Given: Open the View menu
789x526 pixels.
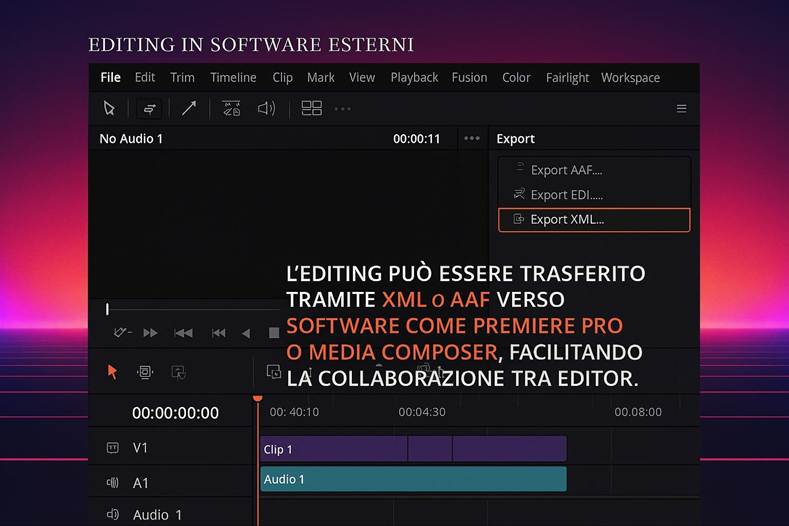Looking at the screenshot, I should click(362, 78).
